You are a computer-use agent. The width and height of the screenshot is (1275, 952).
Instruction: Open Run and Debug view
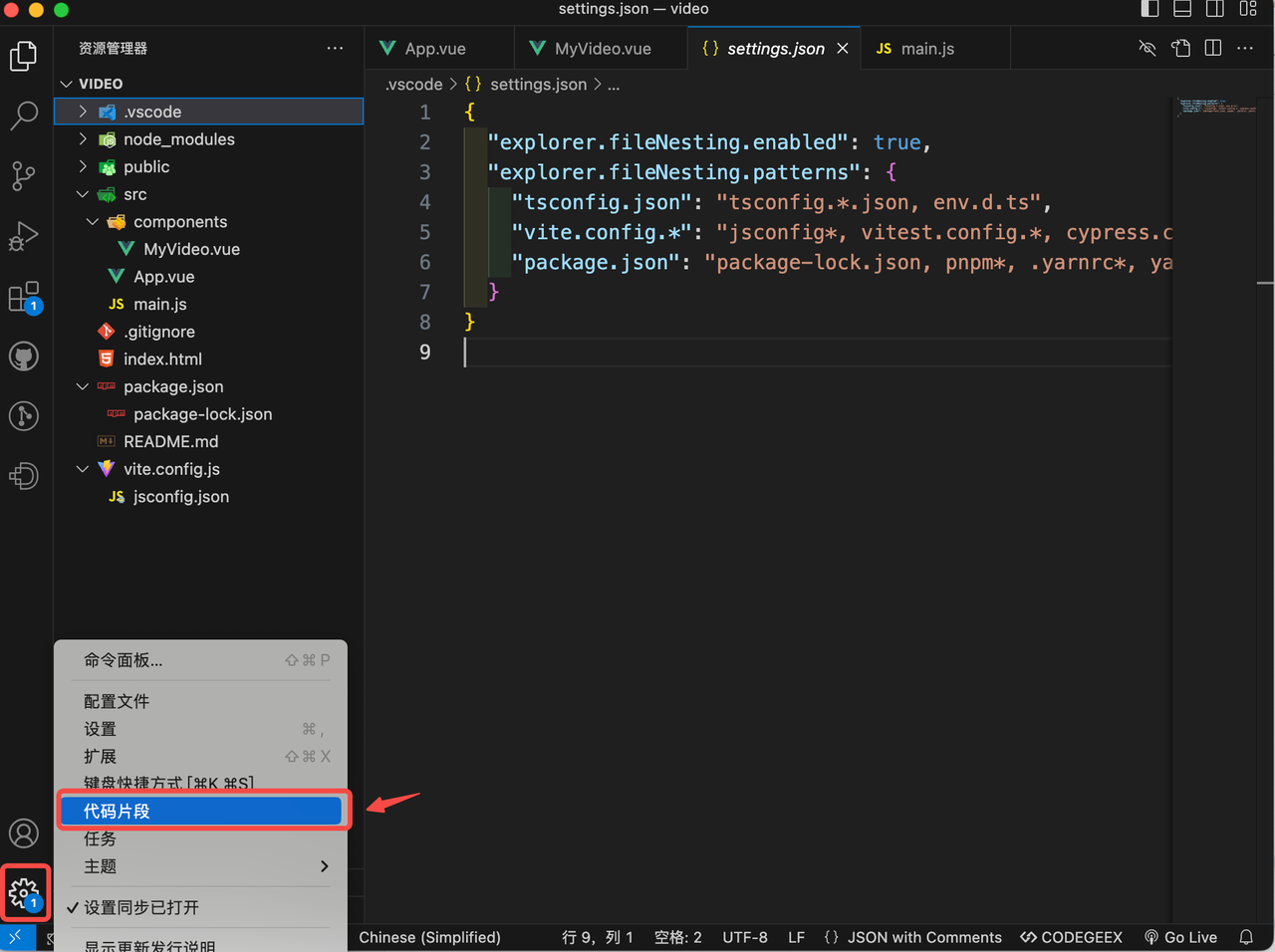pyautogui.click(x=24, y=236)
